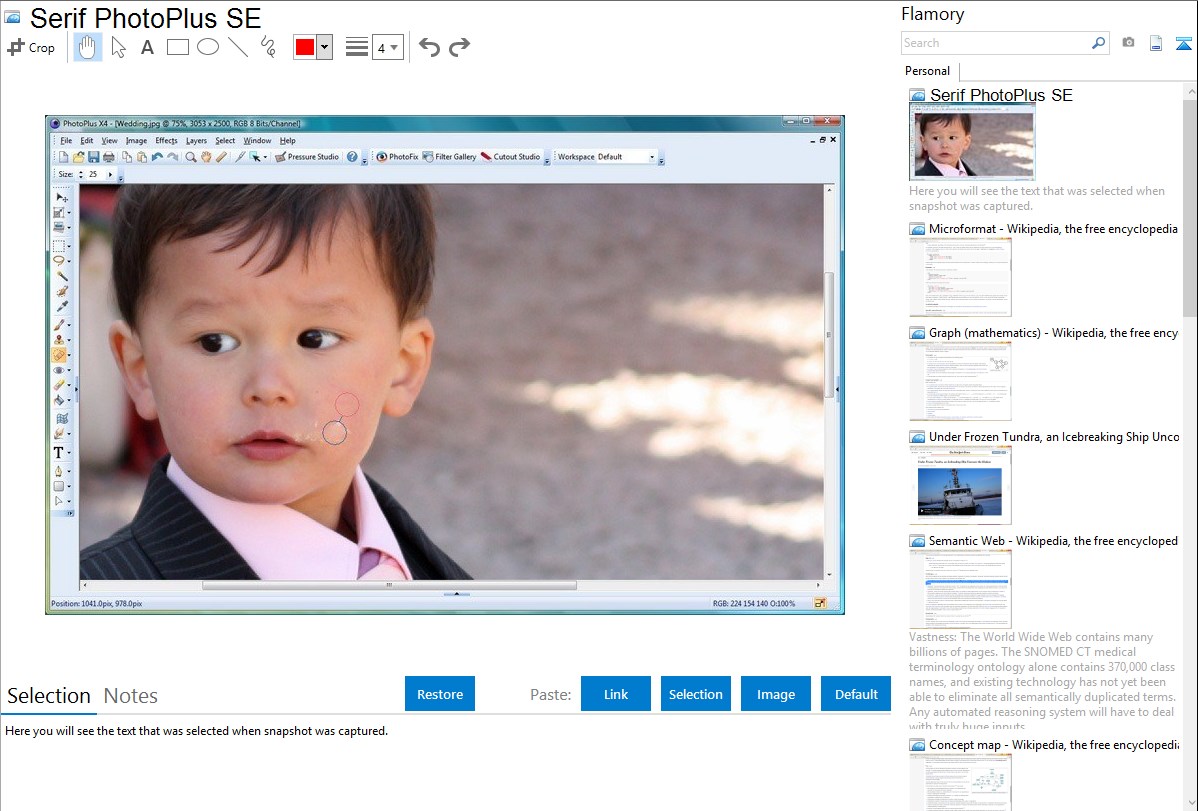Undo the last annotation
This screenshot has height=811, width=1198.
[429, 47]
